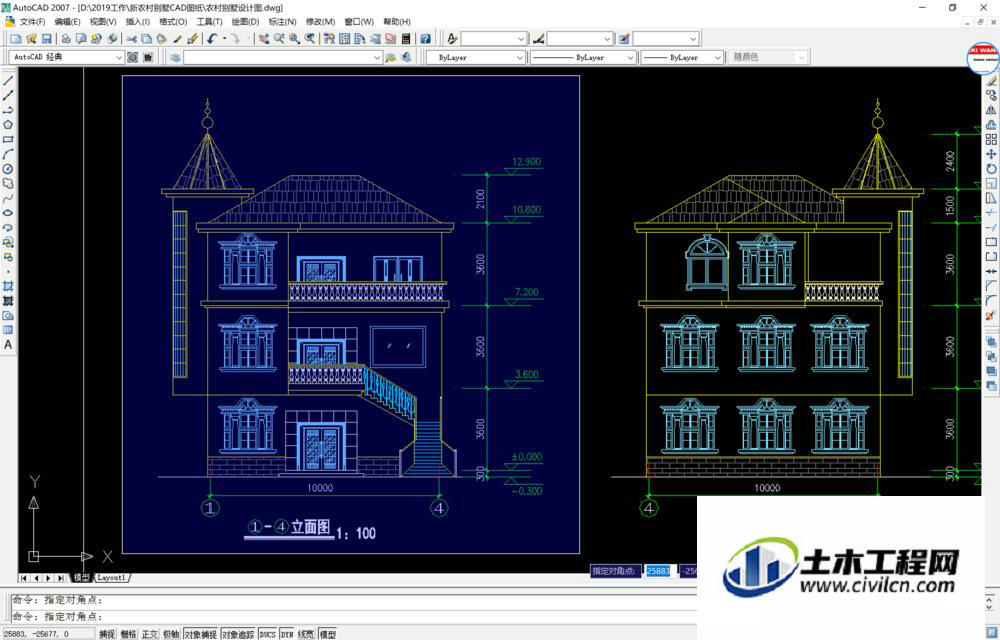Click the last-tab navigation arrow
The image size is (1000, 640).
pos(61,578)
